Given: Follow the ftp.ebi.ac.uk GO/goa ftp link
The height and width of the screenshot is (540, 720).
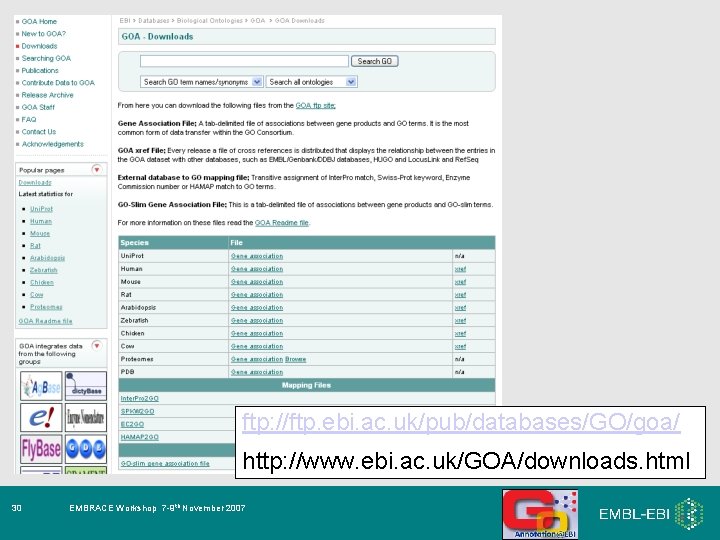Looking at the screenshot, I should 461,422.
